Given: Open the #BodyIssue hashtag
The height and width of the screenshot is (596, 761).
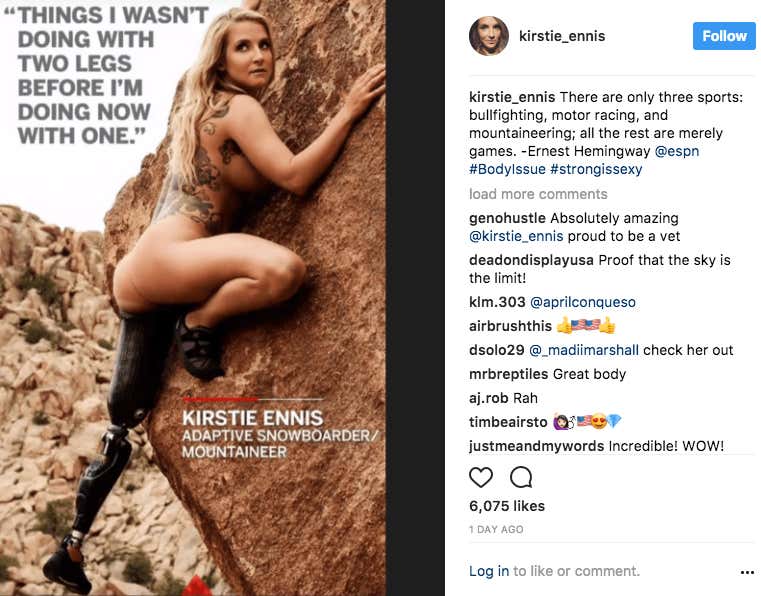Looking at the screenshot, I should pyautogui.click(x=507, y=169).
